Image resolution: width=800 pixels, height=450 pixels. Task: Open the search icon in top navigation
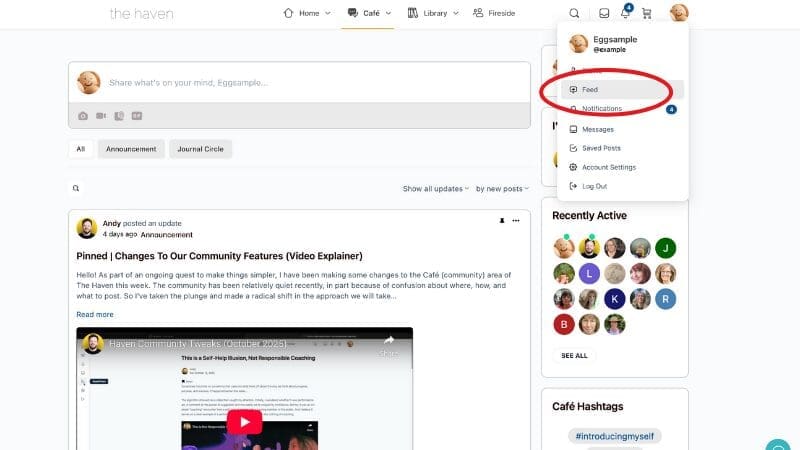click(x=574, y=14)
